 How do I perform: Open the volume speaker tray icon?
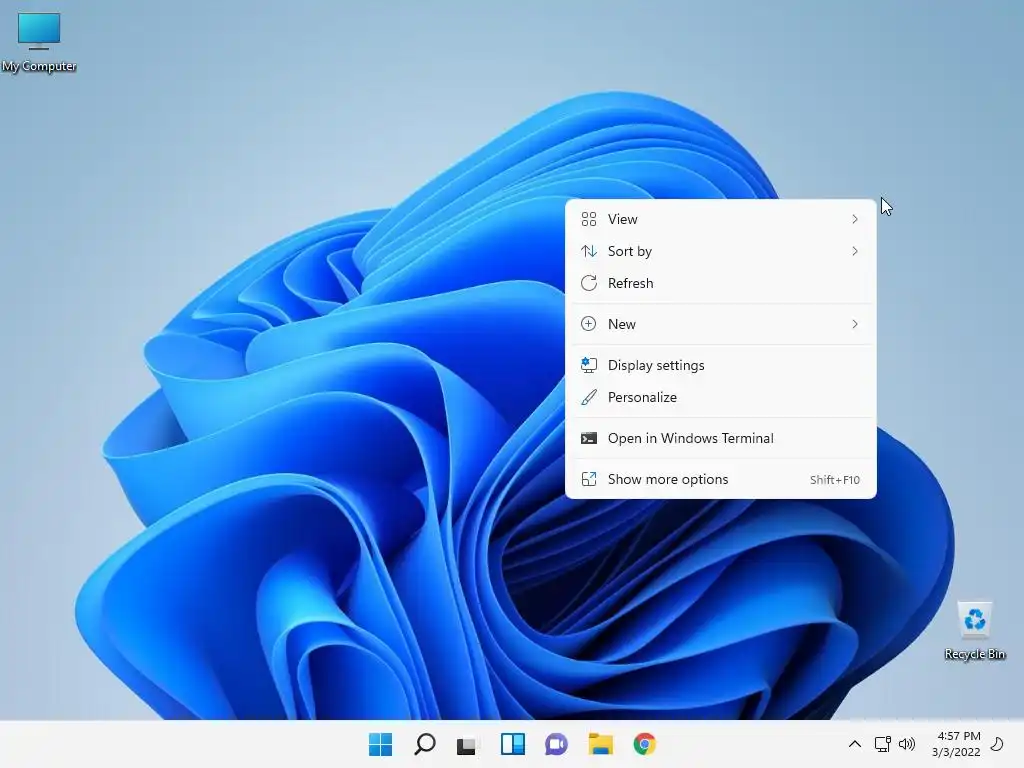pyautogui.click(x=907, y=744)
